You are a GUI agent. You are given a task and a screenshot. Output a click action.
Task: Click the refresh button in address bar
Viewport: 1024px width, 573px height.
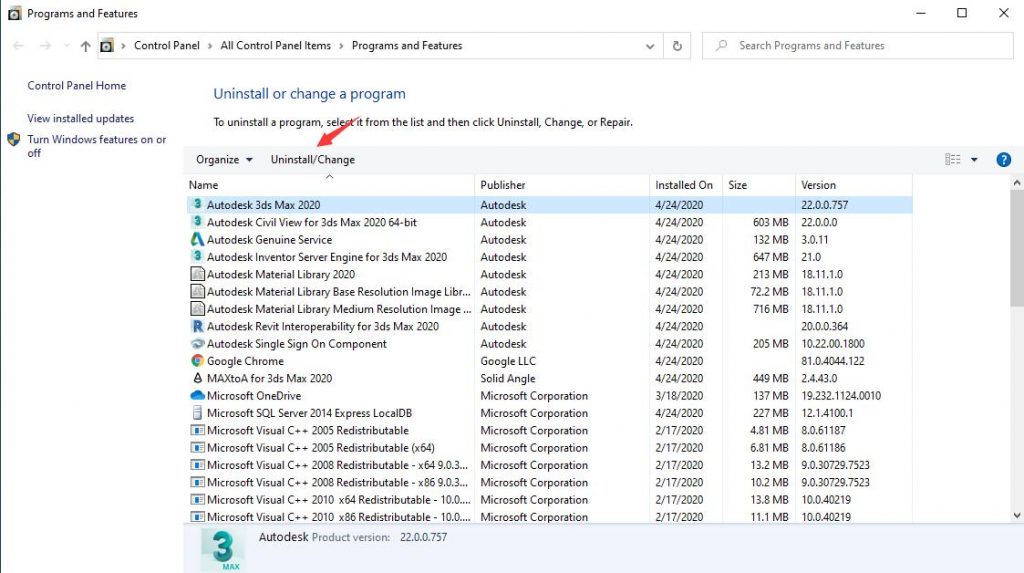coord(677,46)
